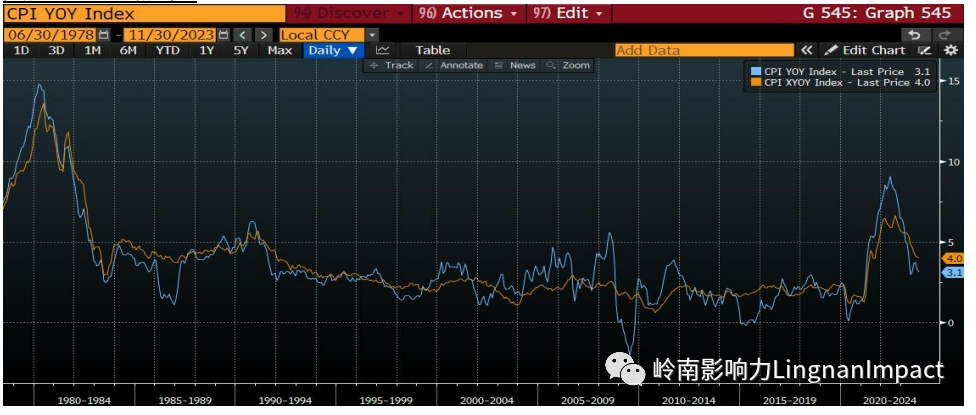Select the Max time range
Screen dimensions: 976x415
[279, 50]
